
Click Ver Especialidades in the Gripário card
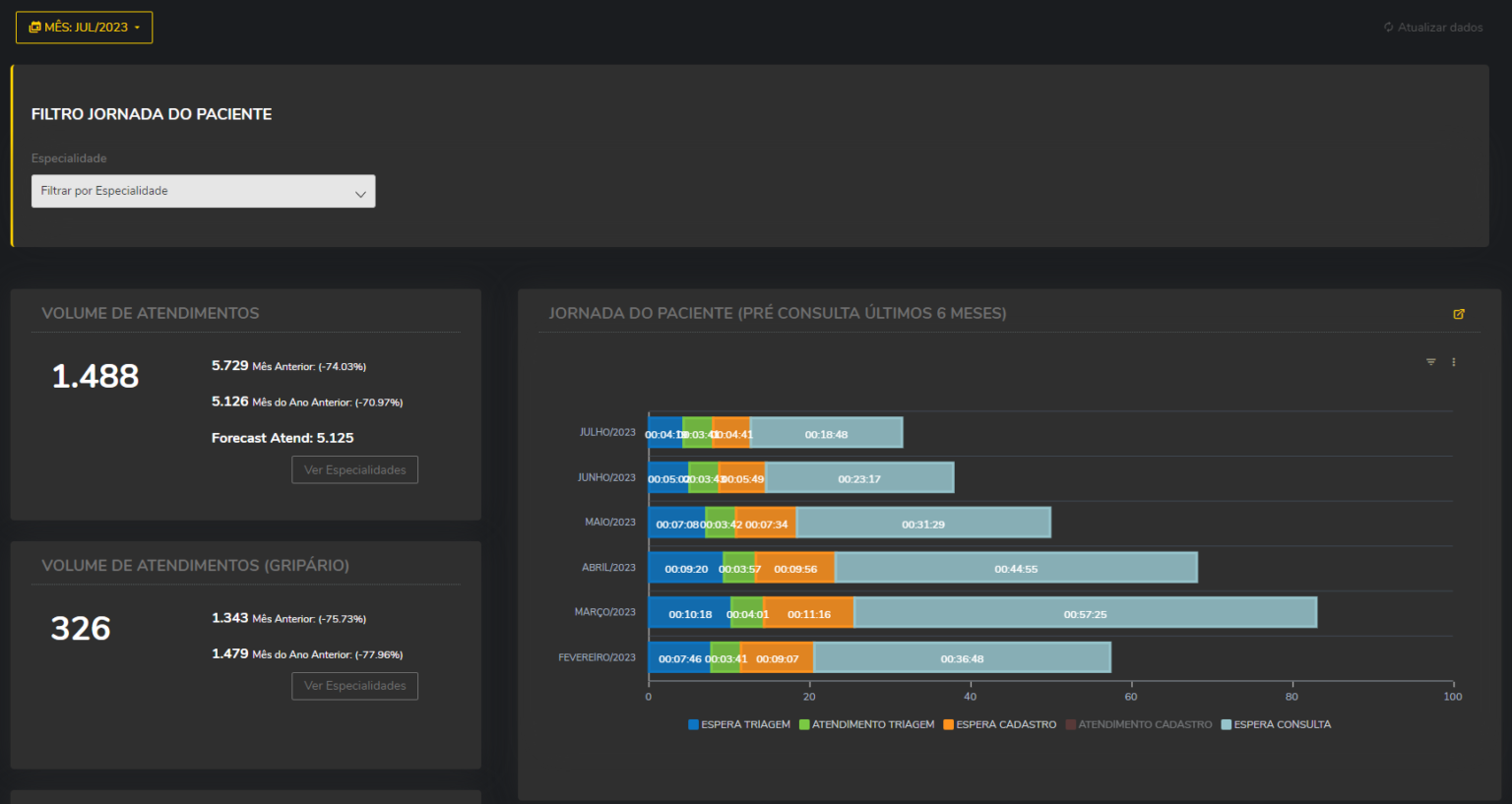(x=354, y=686)
